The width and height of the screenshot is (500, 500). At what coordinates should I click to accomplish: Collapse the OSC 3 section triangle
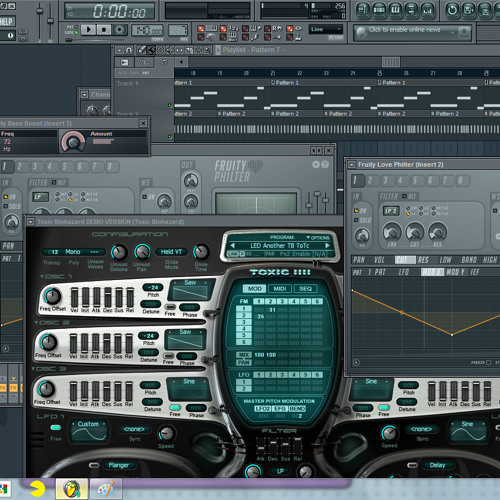33,369
